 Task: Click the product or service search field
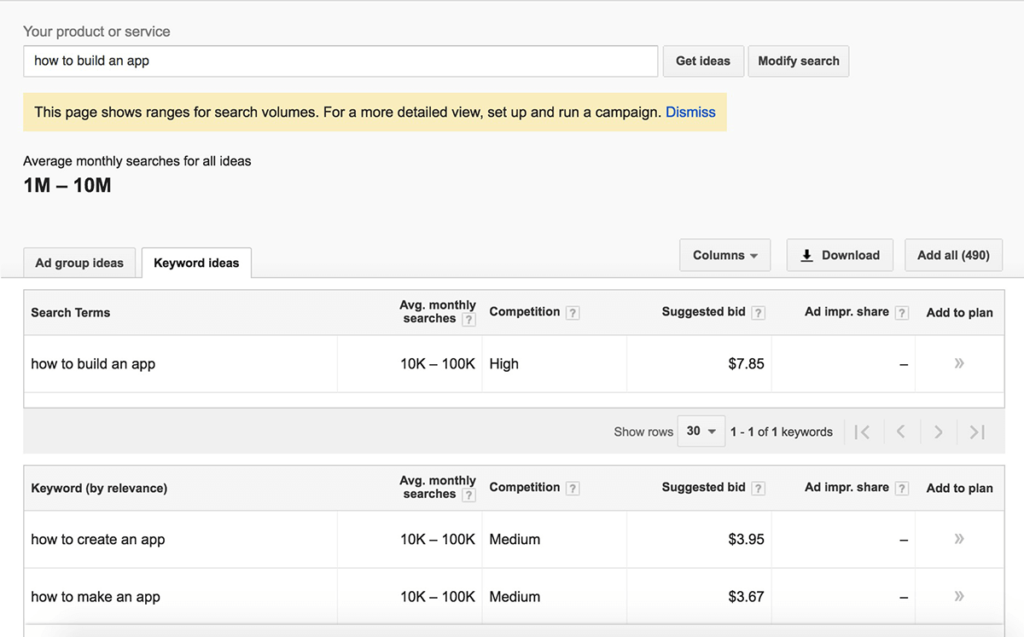pyautogui.click(x=340, y=61)
